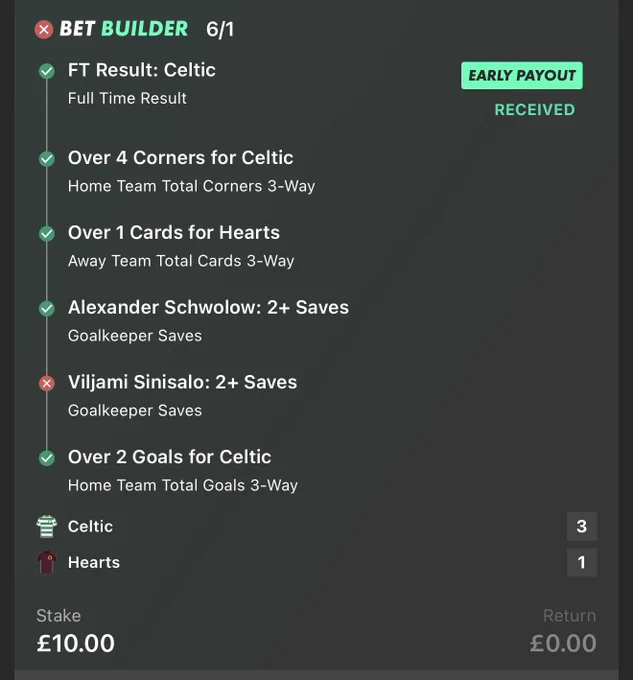Click the red lost-bet cross beside Bet Builder

[44, 29]
